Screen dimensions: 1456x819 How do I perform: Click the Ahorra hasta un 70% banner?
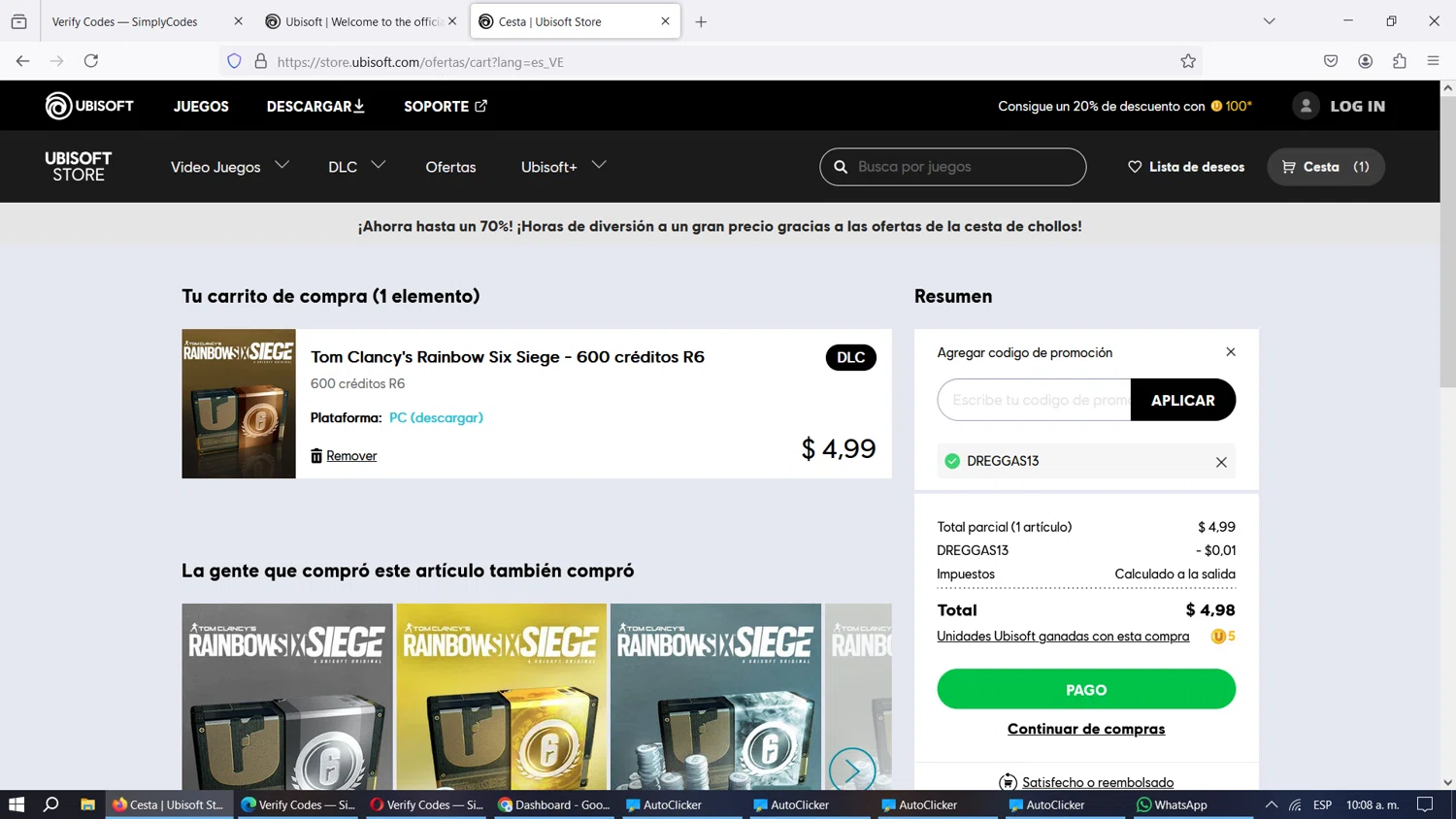719,226
